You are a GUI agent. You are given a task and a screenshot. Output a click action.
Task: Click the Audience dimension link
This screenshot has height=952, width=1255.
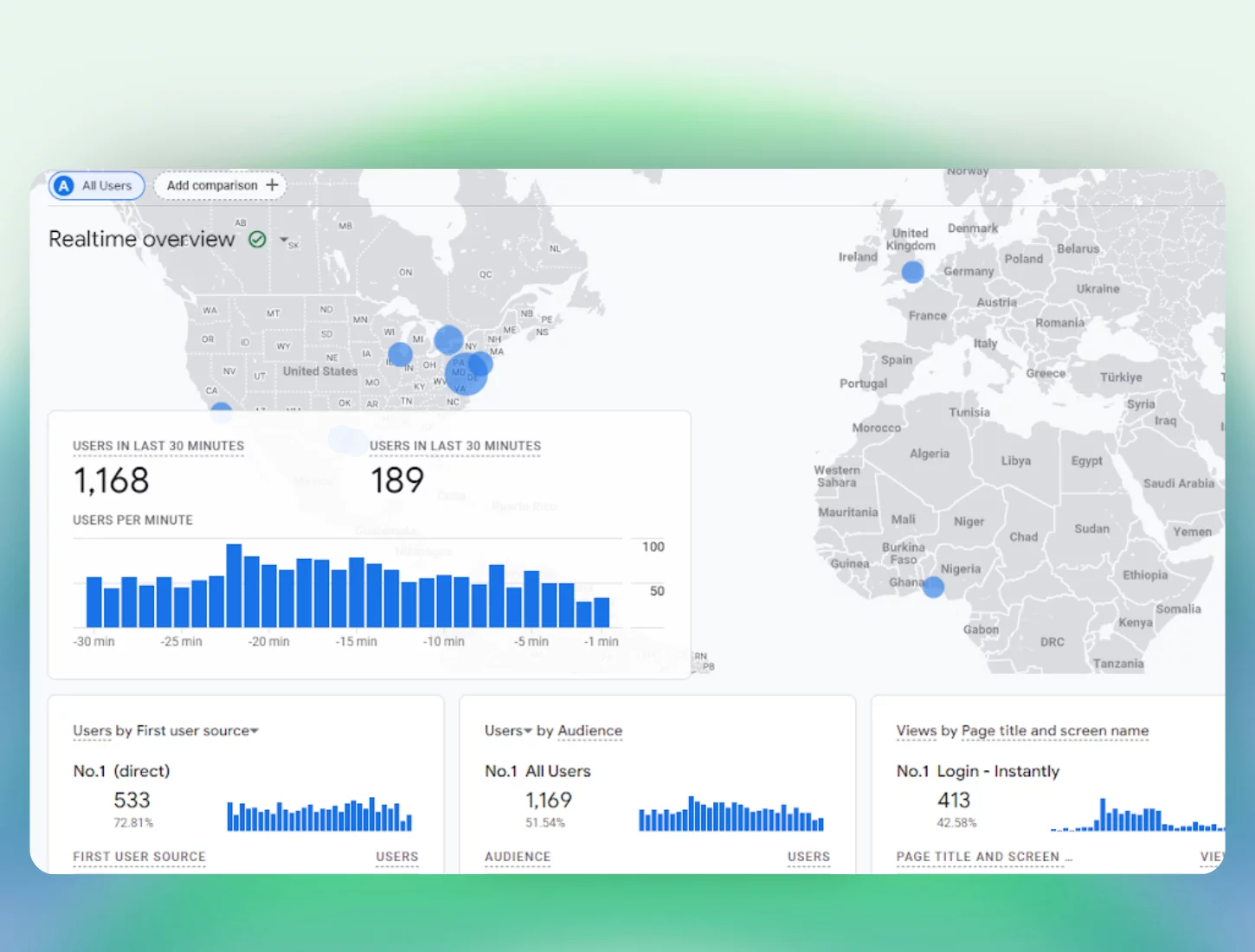pyautogui.click(x=589, y=730)
